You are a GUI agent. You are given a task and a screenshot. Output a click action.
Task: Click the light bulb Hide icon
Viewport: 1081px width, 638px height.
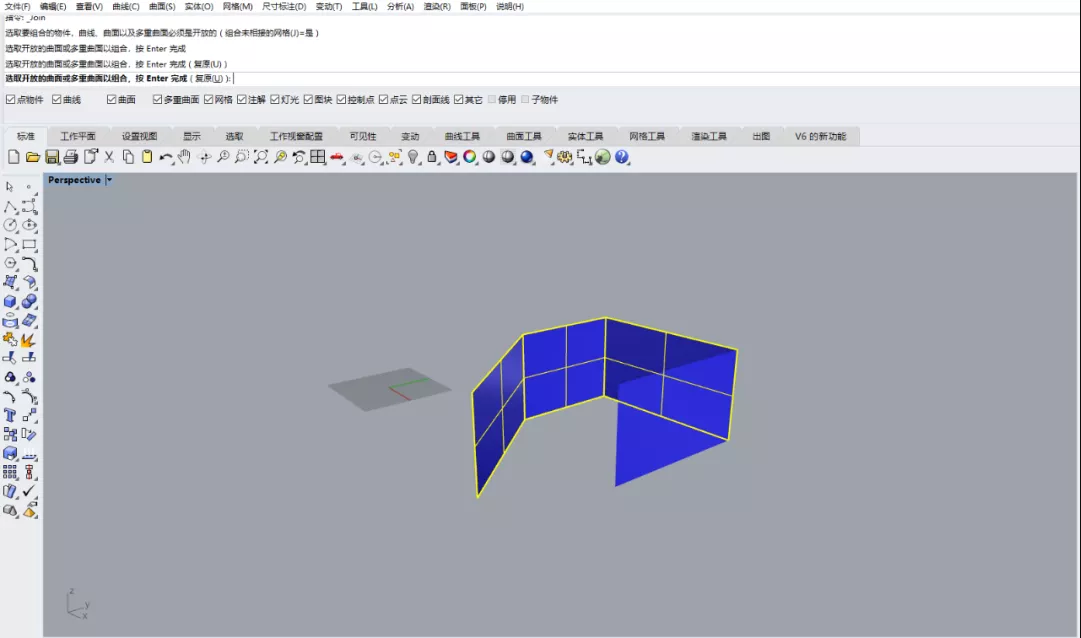[x=413, y=157]
